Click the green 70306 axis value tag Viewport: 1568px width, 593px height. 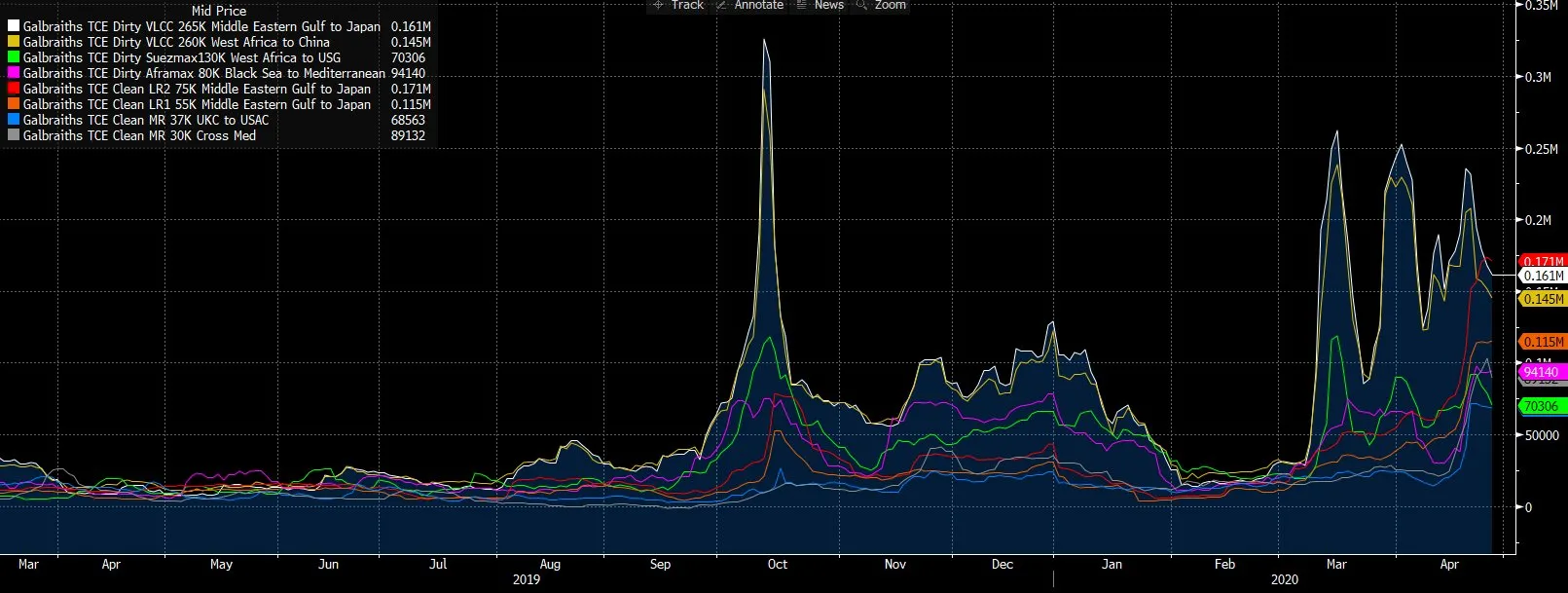(1541, 406)
